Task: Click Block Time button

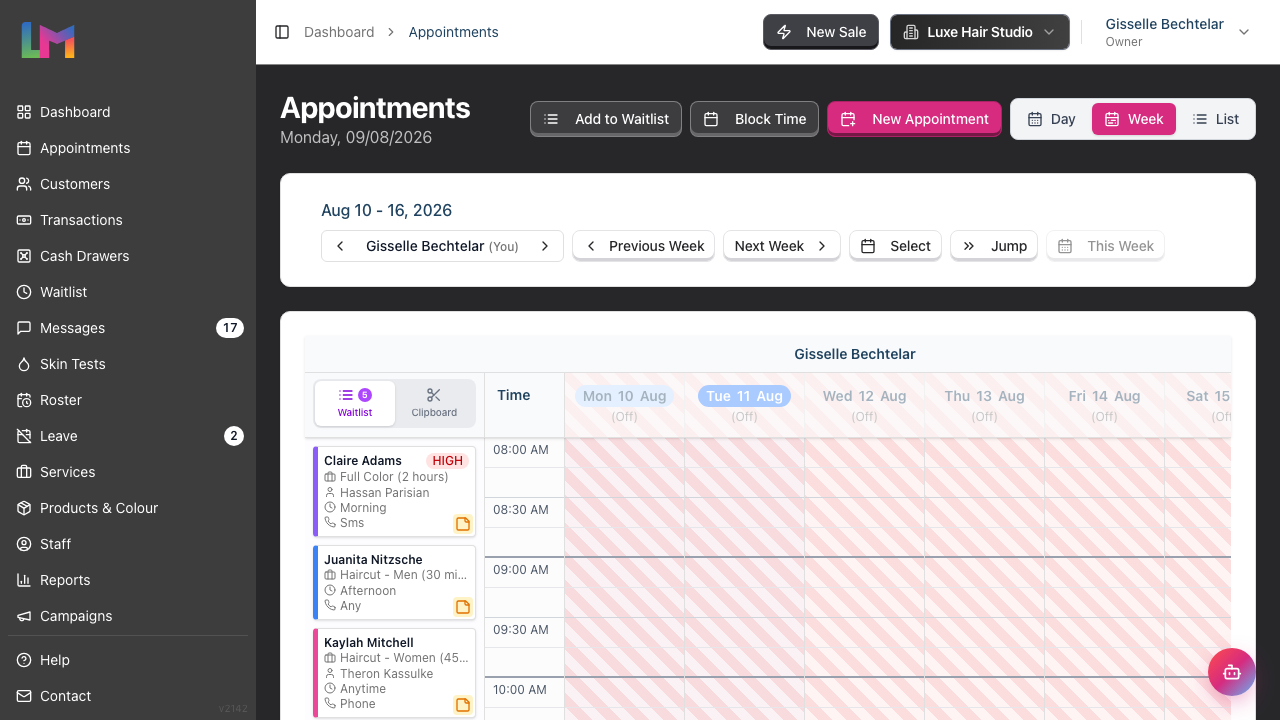Action: click(x=754, y=119)
